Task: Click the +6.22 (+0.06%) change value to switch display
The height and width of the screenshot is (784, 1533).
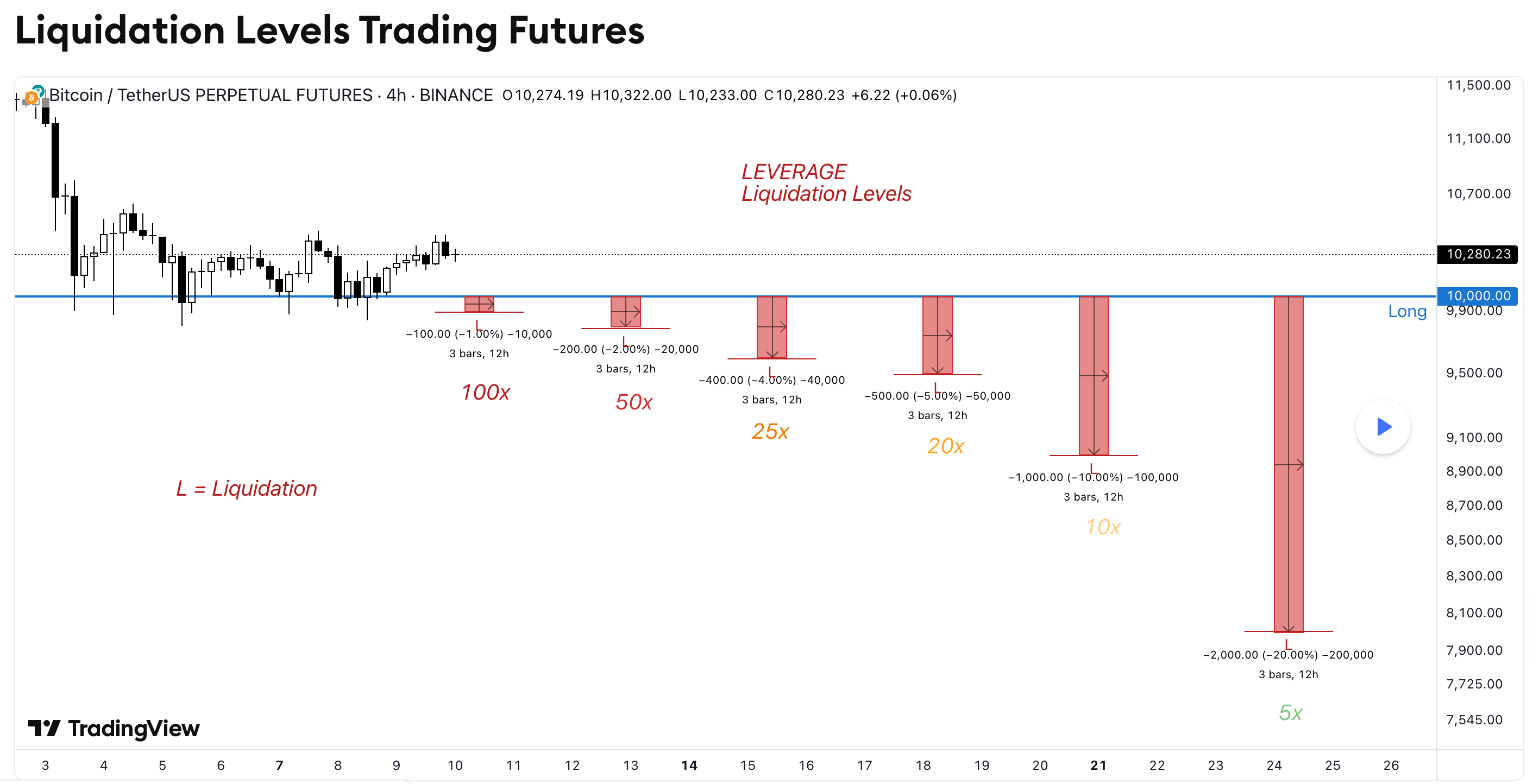Action: 902,94
